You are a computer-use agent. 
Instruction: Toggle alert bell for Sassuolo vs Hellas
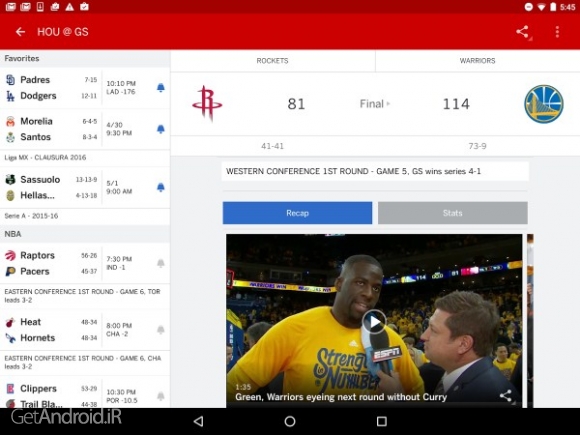click(x=161, y=187)
